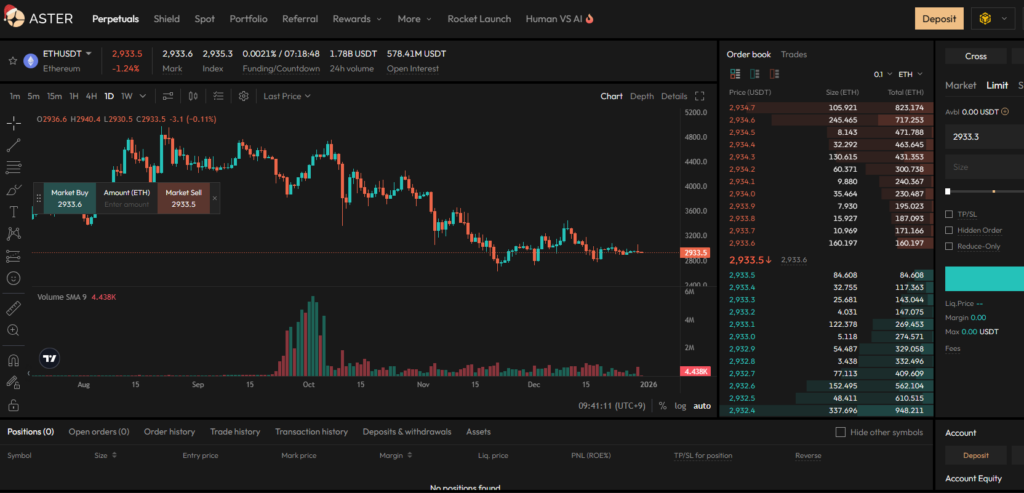Expand the Rewards menu
Viewport: 1024px width, 493px height.
coord(357,19)
